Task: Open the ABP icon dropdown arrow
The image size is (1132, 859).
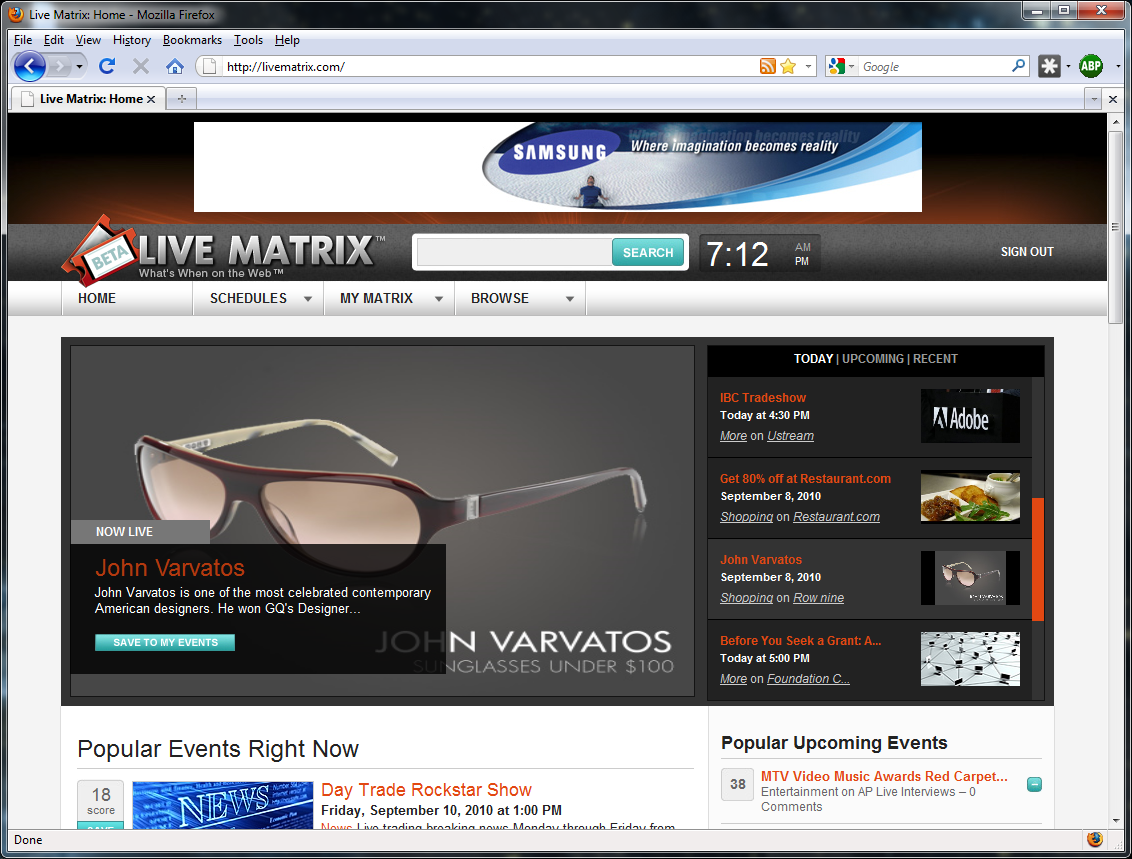Action: [x=1118, y=66]
